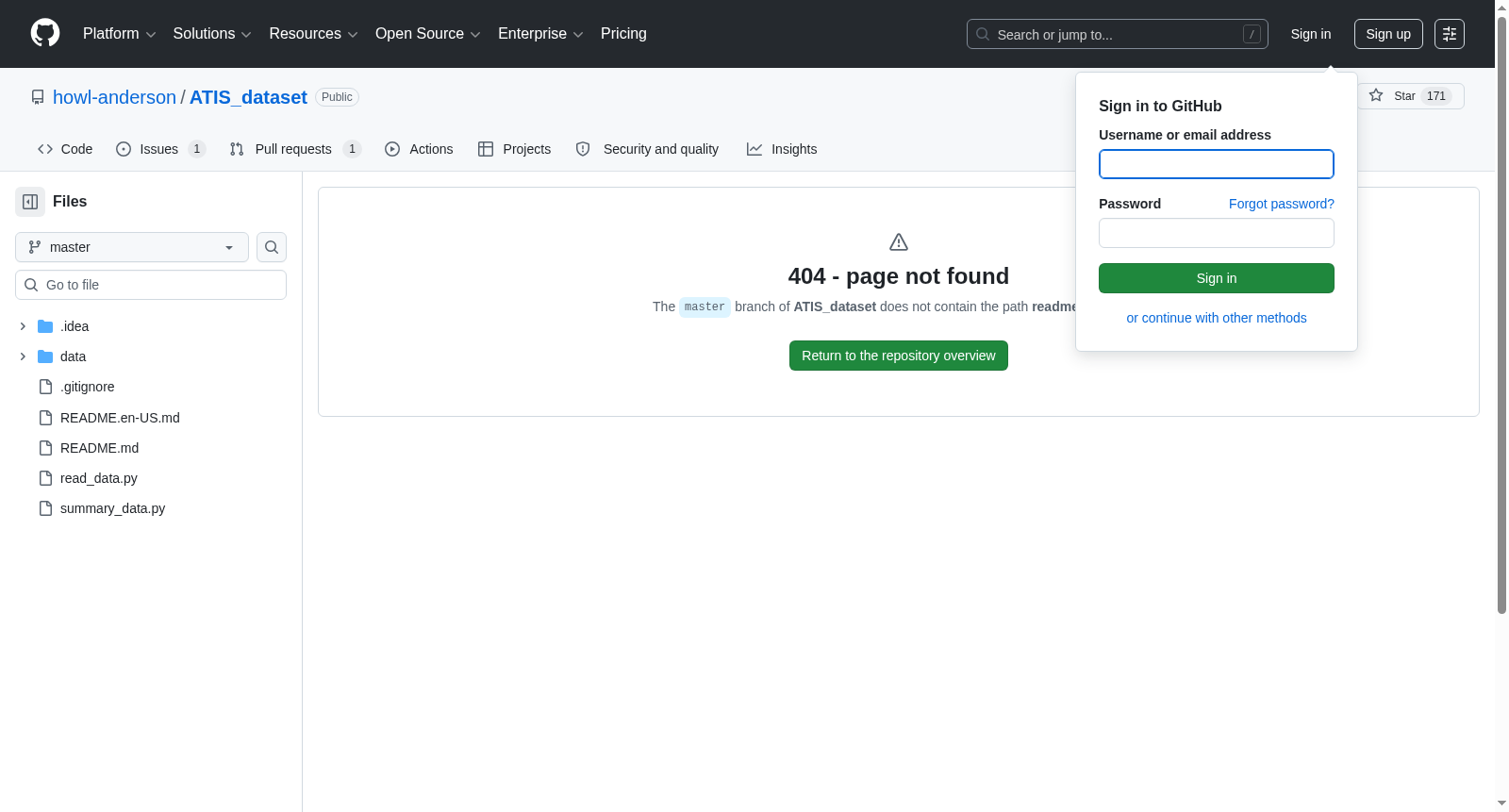
Task: Click the Forgot password? link
Action: pos(1282,204)
